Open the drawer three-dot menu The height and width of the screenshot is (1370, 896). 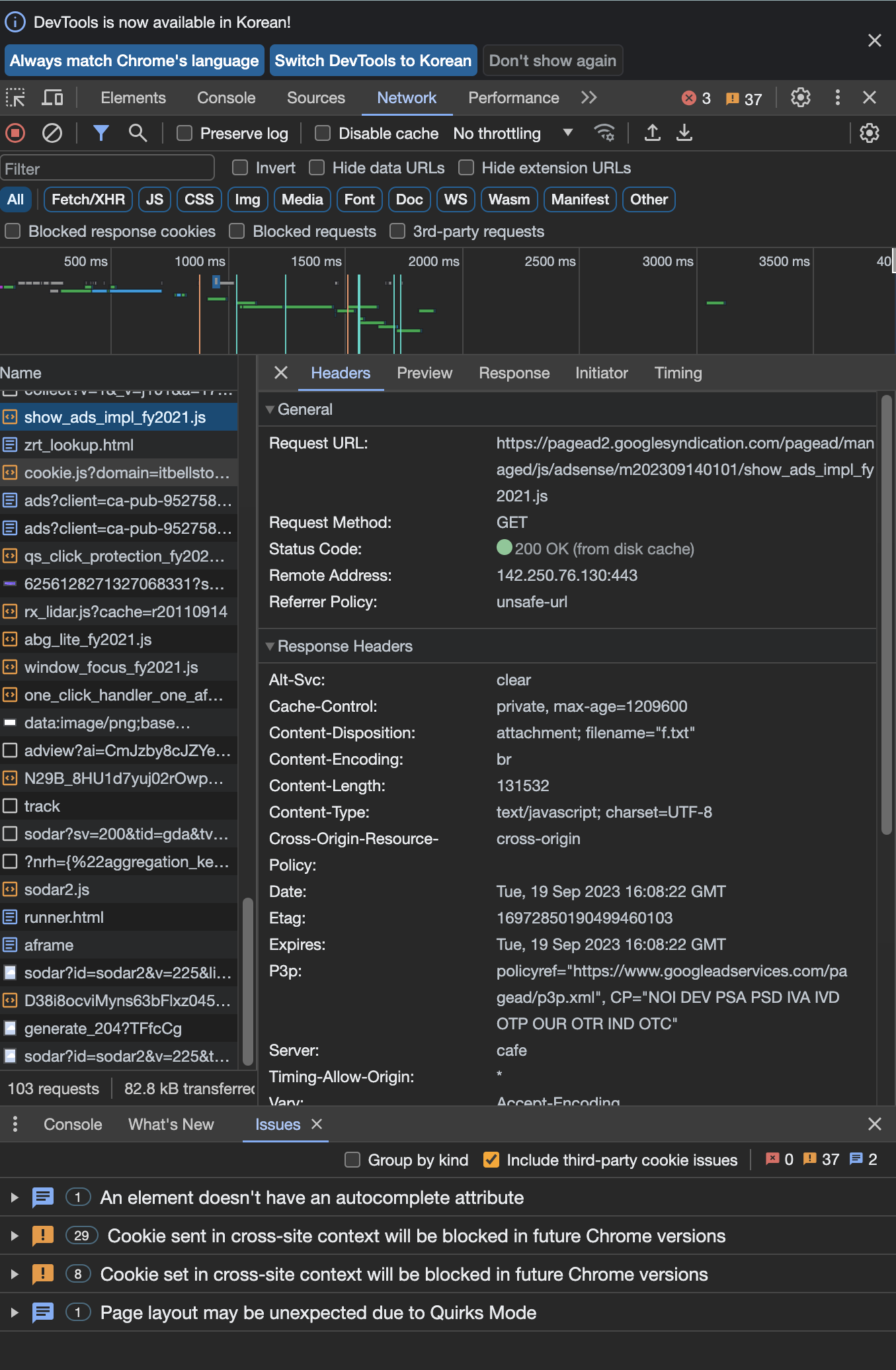[x=15, y=1124]
